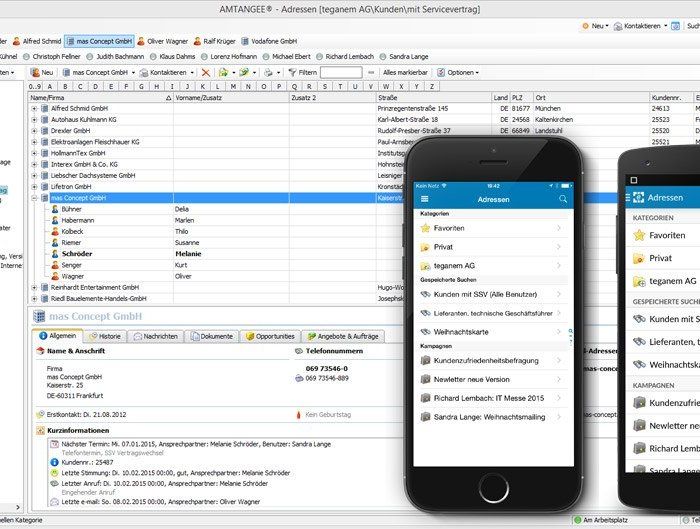Tap the search magnifier in the phone header
700x529 pixels.
[x=563, y=199]
